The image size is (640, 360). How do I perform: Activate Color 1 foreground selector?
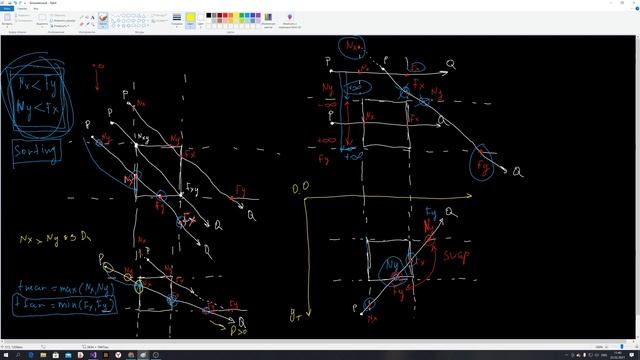(x=190, y=20)
